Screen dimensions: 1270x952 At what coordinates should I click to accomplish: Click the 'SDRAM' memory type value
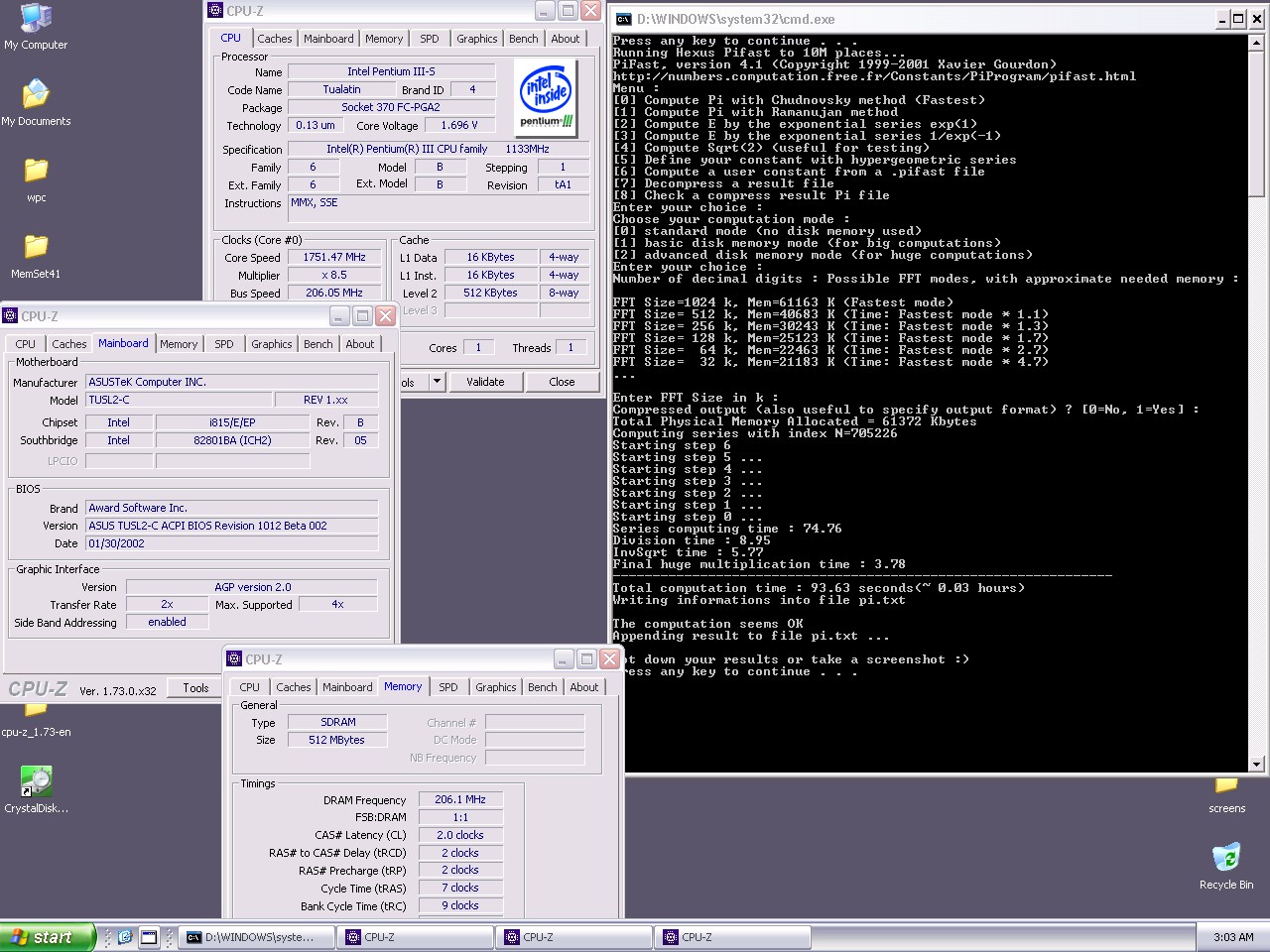337,722
